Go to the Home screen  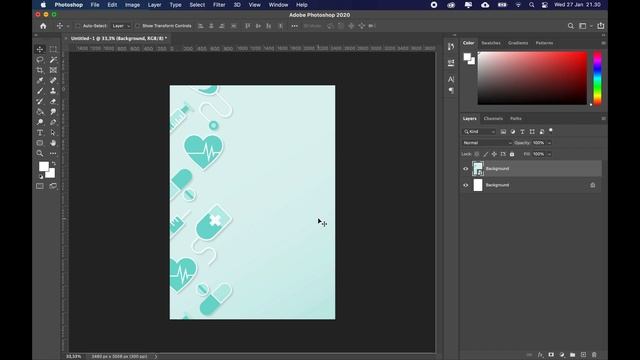click(43, 26)
